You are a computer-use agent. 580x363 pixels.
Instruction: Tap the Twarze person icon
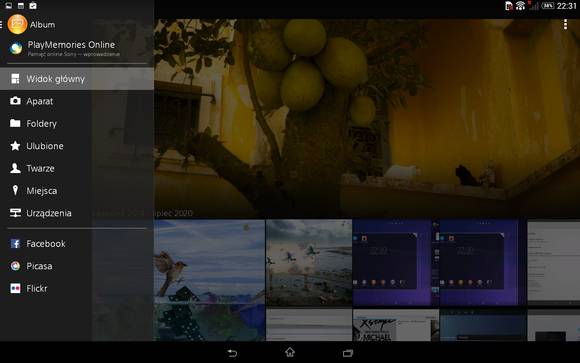tap(15, 168)
